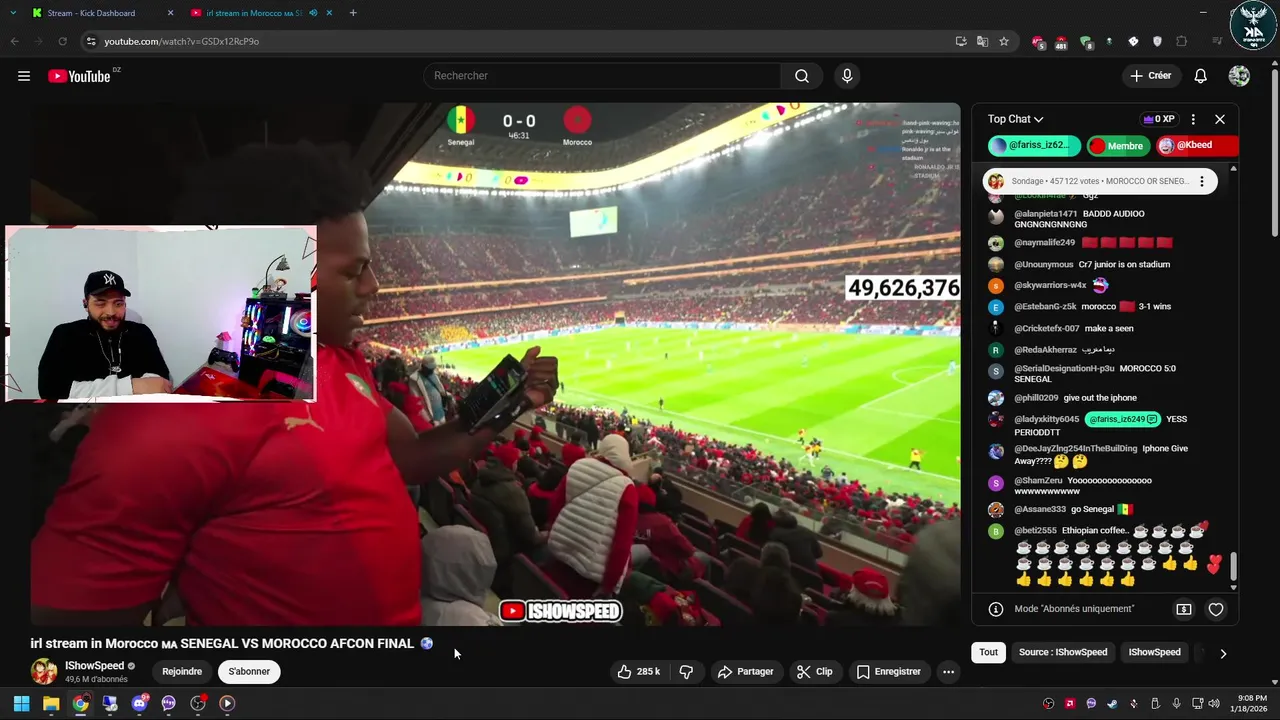Open the @fariss_iz62 super chat chip
The image size is (1280, 720).
click(x=1034, y=145)
